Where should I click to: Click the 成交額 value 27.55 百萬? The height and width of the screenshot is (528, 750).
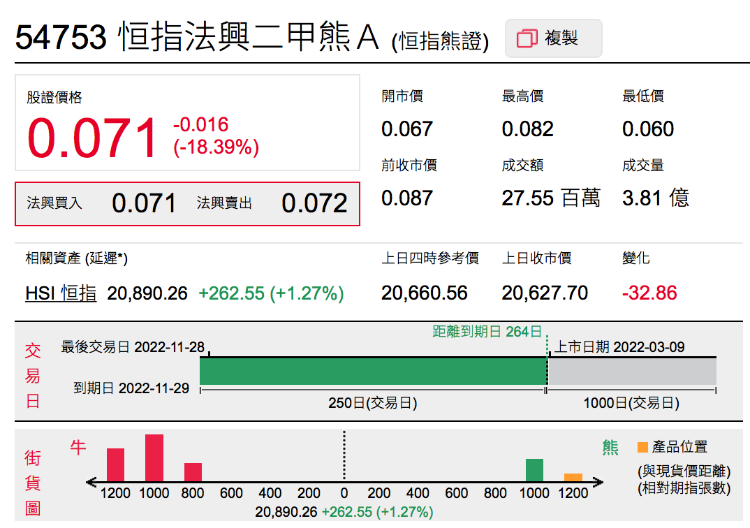coord(551,198)
